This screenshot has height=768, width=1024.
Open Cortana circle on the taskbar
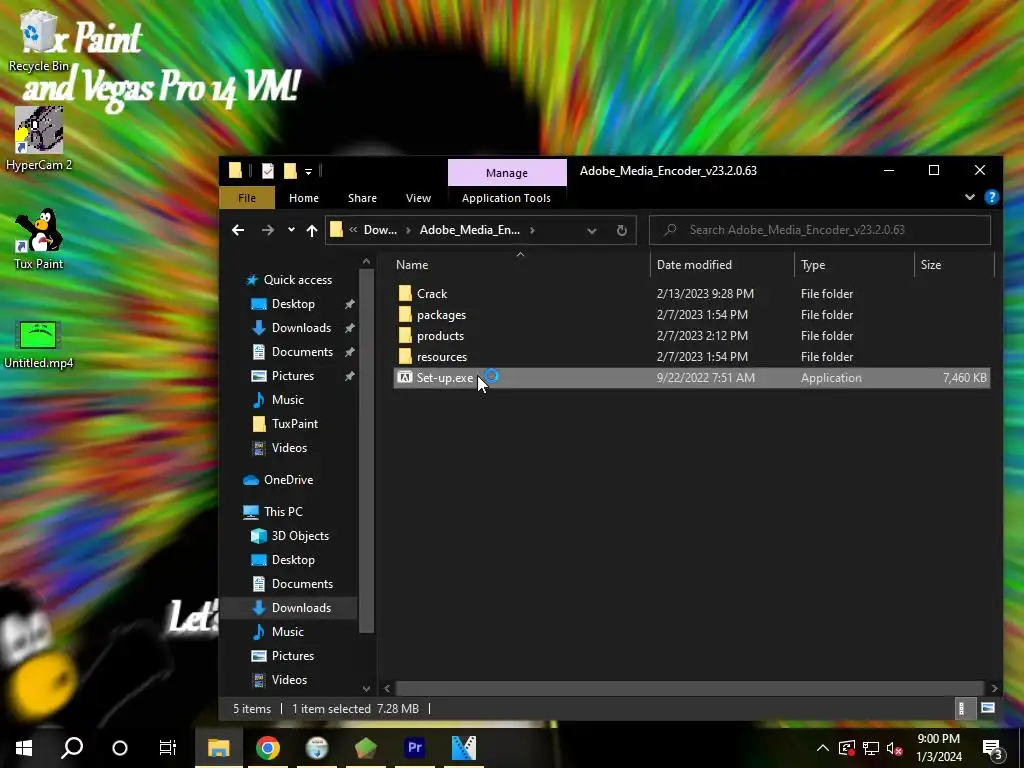(120, 747)
